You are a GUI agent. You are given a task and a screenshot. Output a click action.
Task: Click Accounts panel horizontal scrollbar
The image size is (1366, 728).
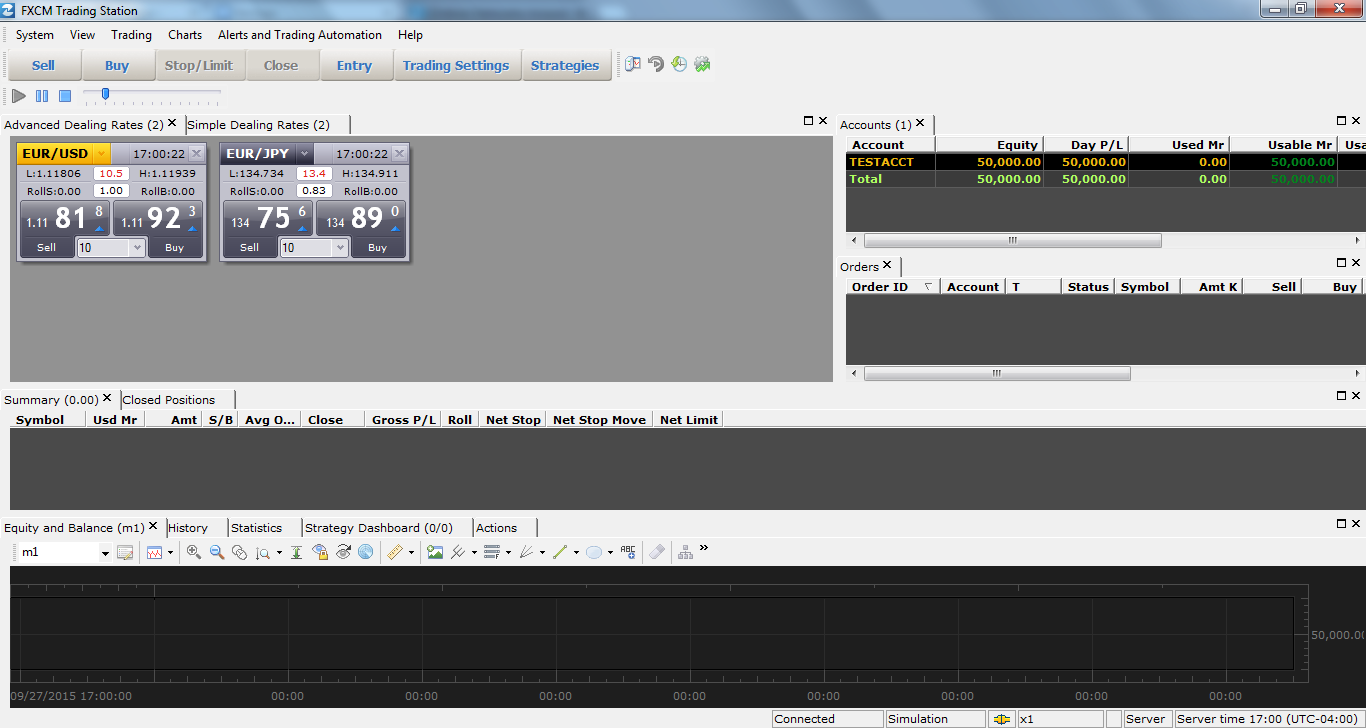1012,241
